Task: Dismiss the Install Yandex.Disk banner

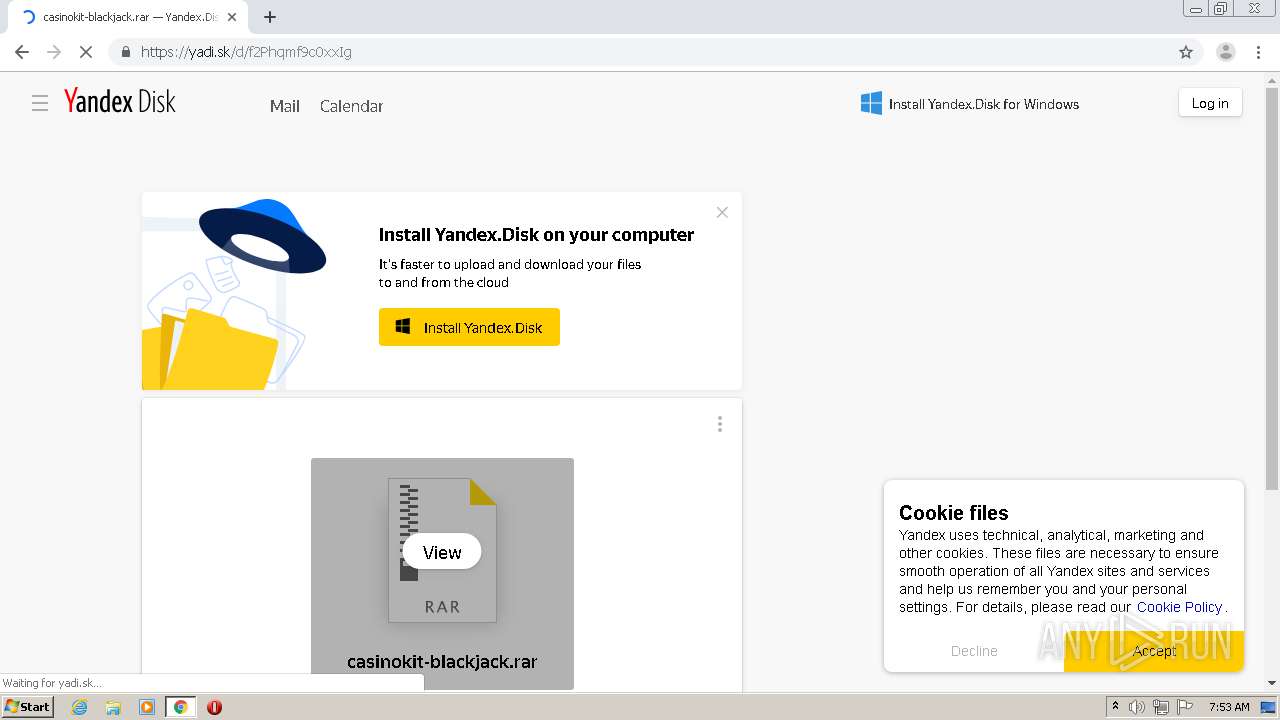Action: tap(722, 212)
